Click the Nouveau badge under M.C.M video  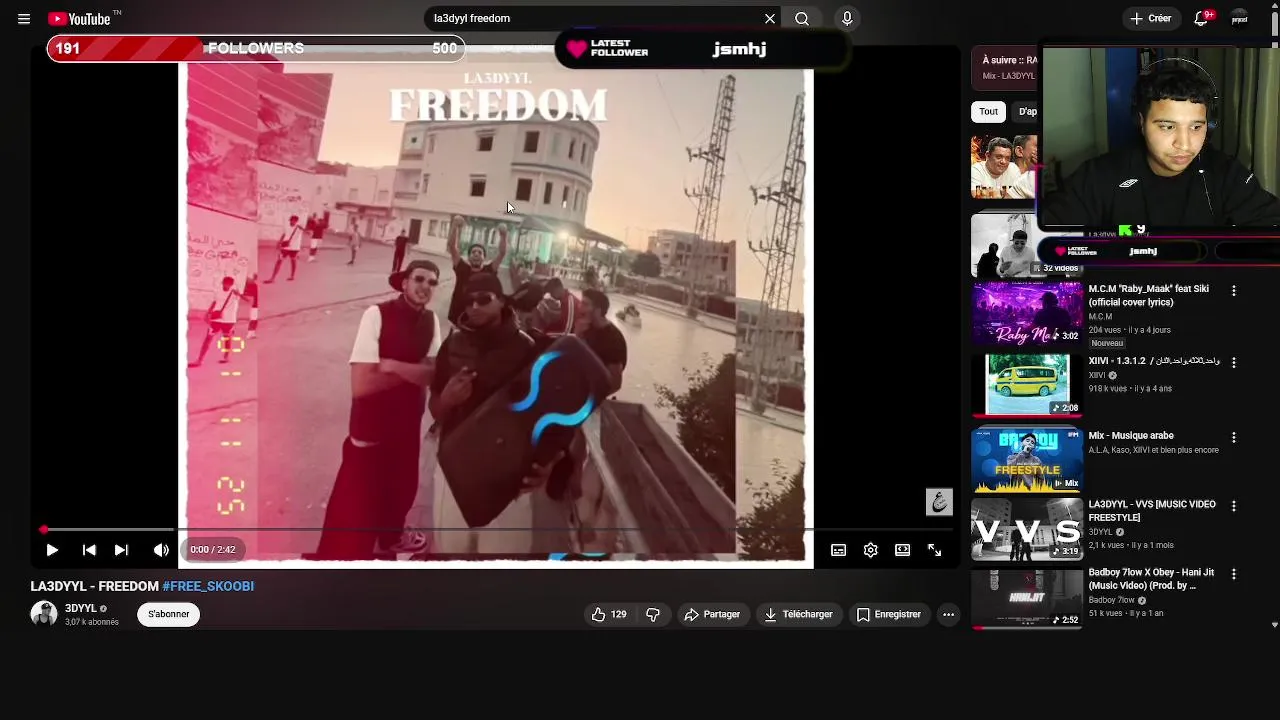(1107, 343)
